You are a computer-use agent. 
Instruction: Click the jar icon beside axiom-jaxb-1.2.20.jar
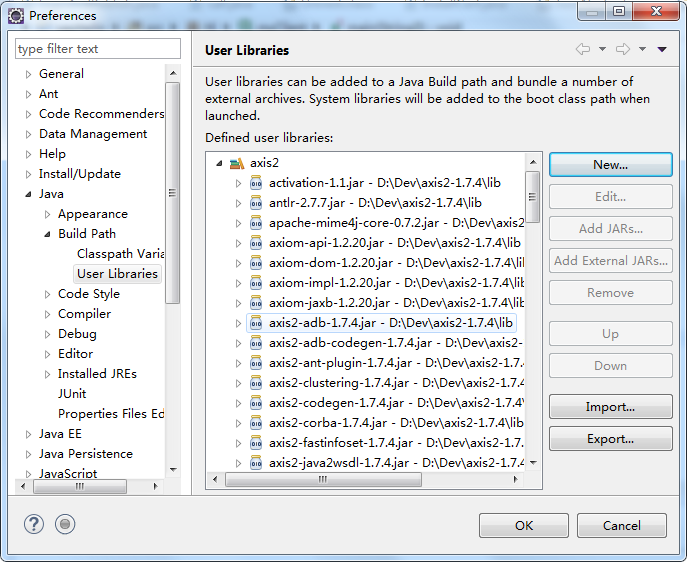point(256,303)
